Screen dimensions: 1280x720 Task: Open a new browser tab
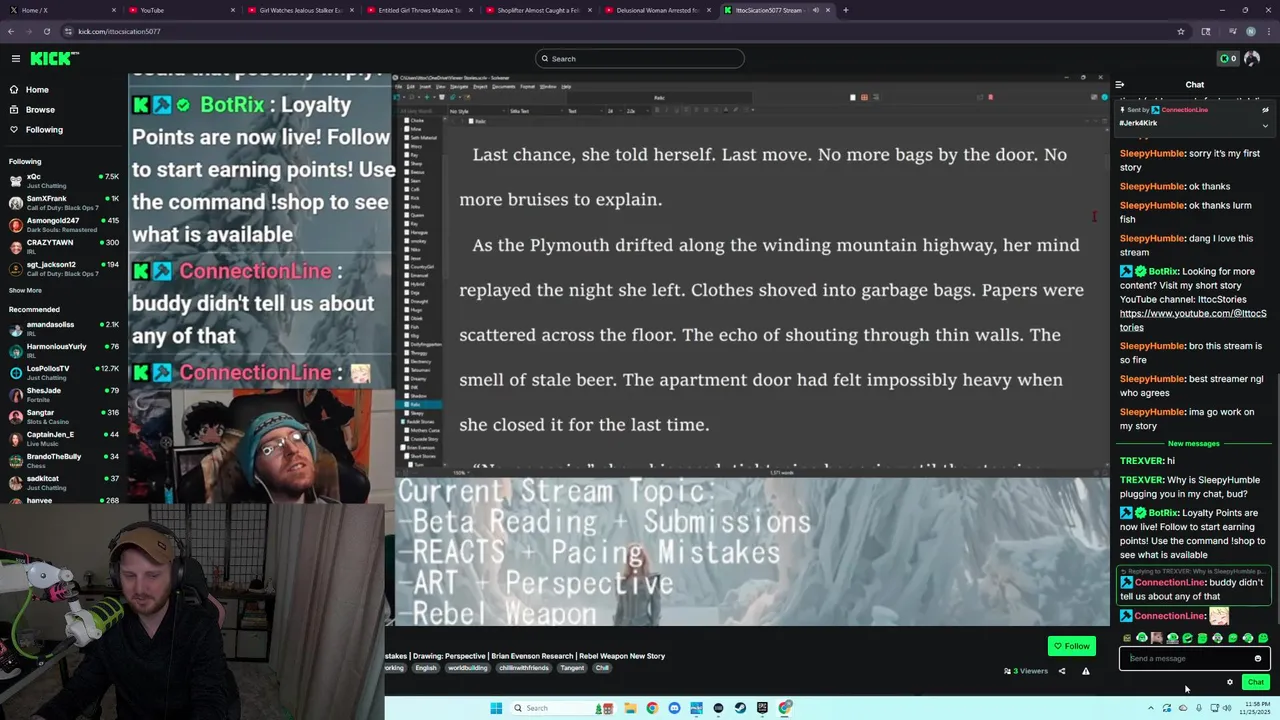(x=845, y=10)
